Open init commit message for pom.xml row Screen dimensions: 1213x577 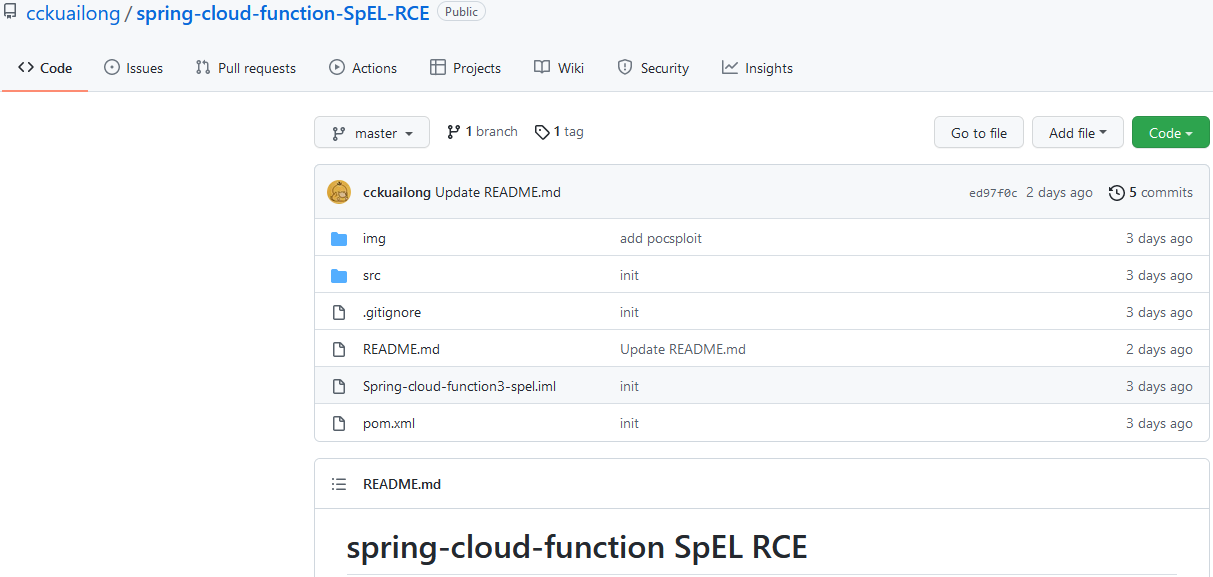[x=629, y=424]
